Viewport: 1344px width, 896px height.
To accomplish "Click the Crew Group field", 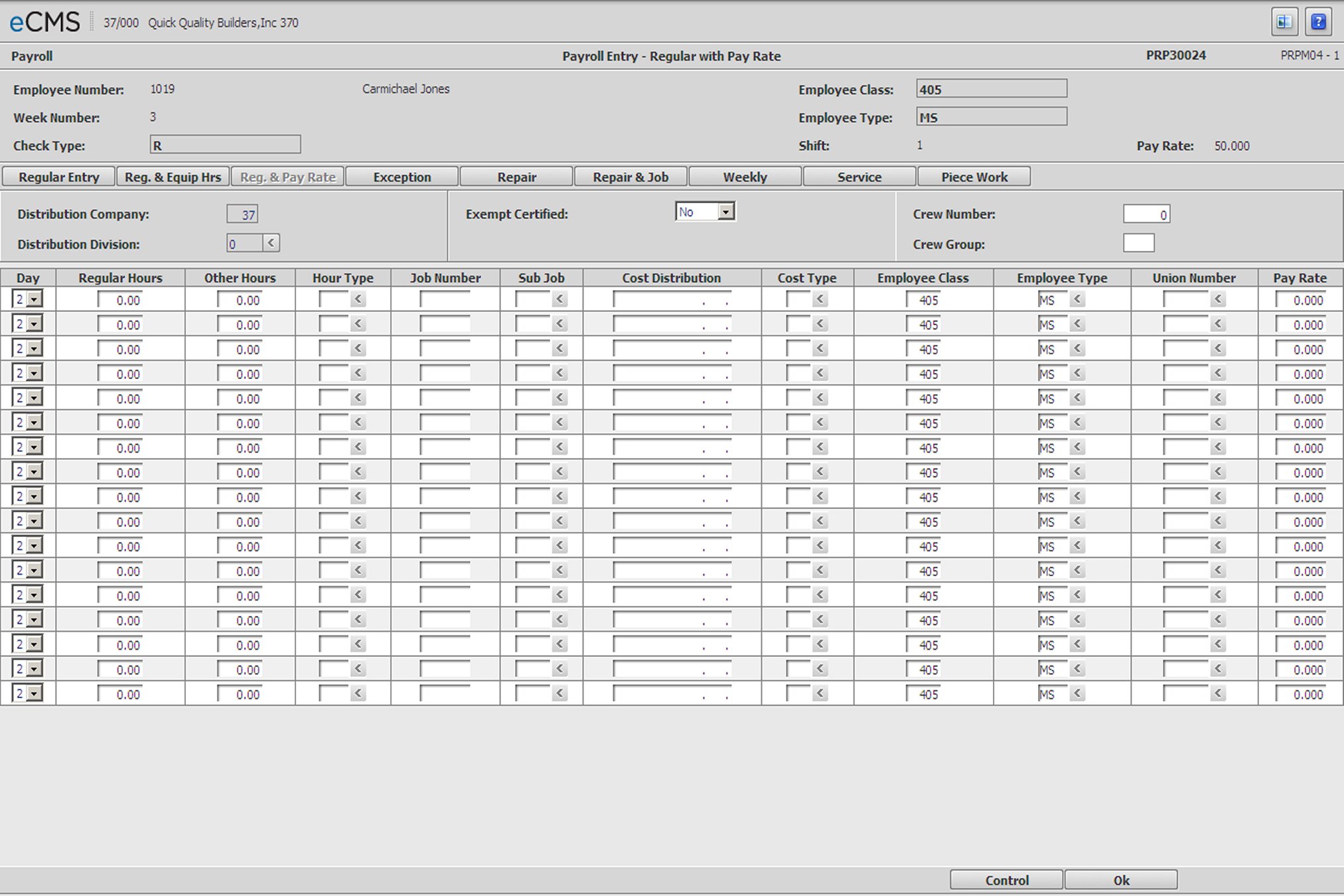I will point(1139,243).
